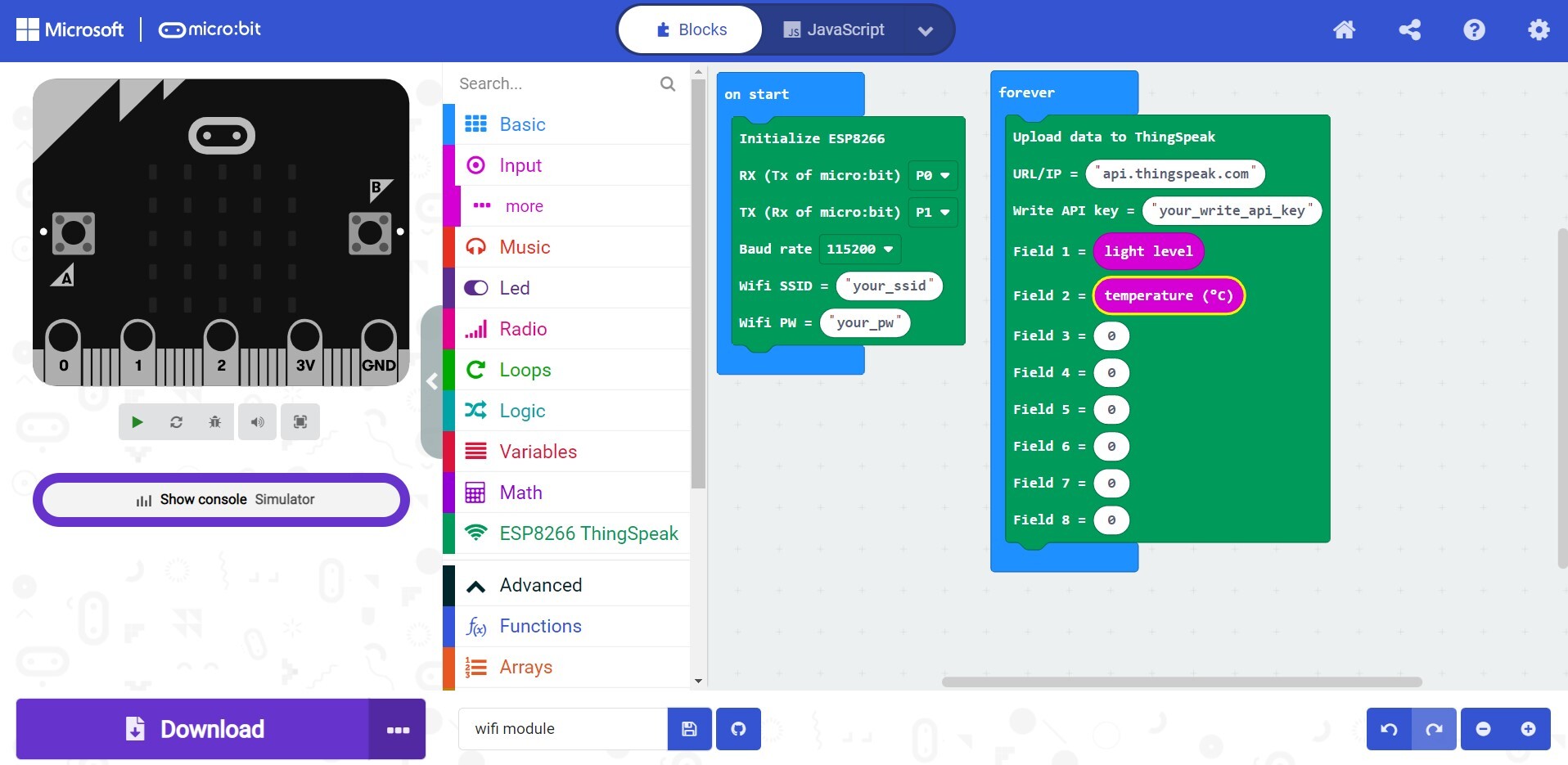Edit the Field 8 number value
Image resolution: width=1568 pixels, height=765 pixels.
(1111, 520)
